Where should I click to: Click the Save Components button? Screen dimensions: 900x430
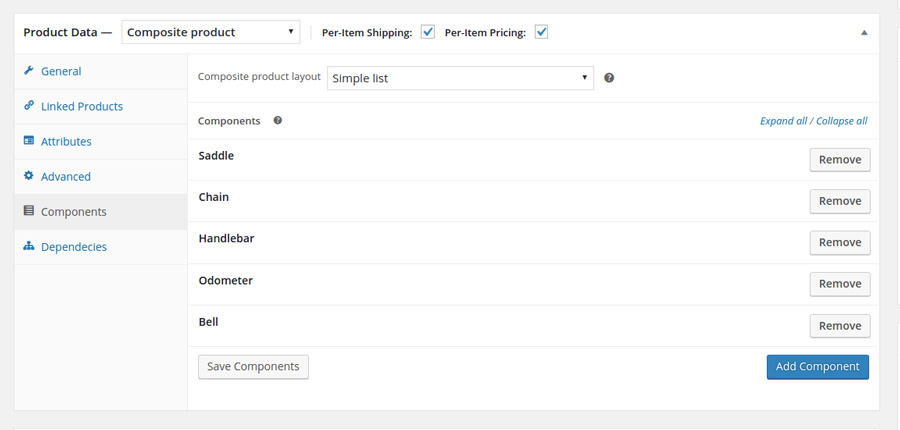point(253,367)
